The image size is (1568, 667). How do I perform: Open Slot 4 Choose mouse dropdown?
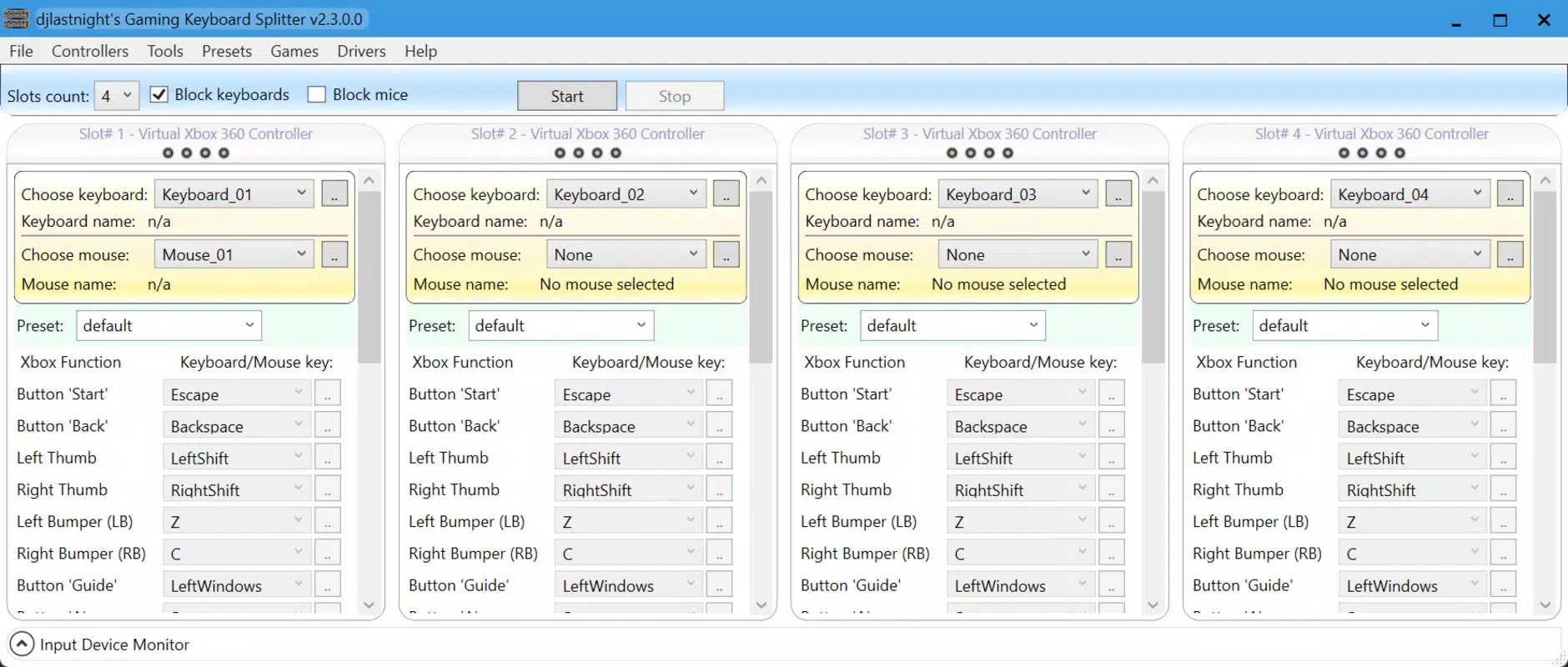pyautogui.click(x=1410, y=254)
